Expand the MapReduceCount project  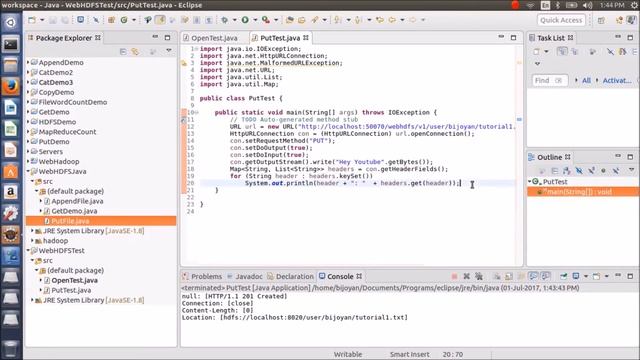pyautogui.click(x=28, y=132)
